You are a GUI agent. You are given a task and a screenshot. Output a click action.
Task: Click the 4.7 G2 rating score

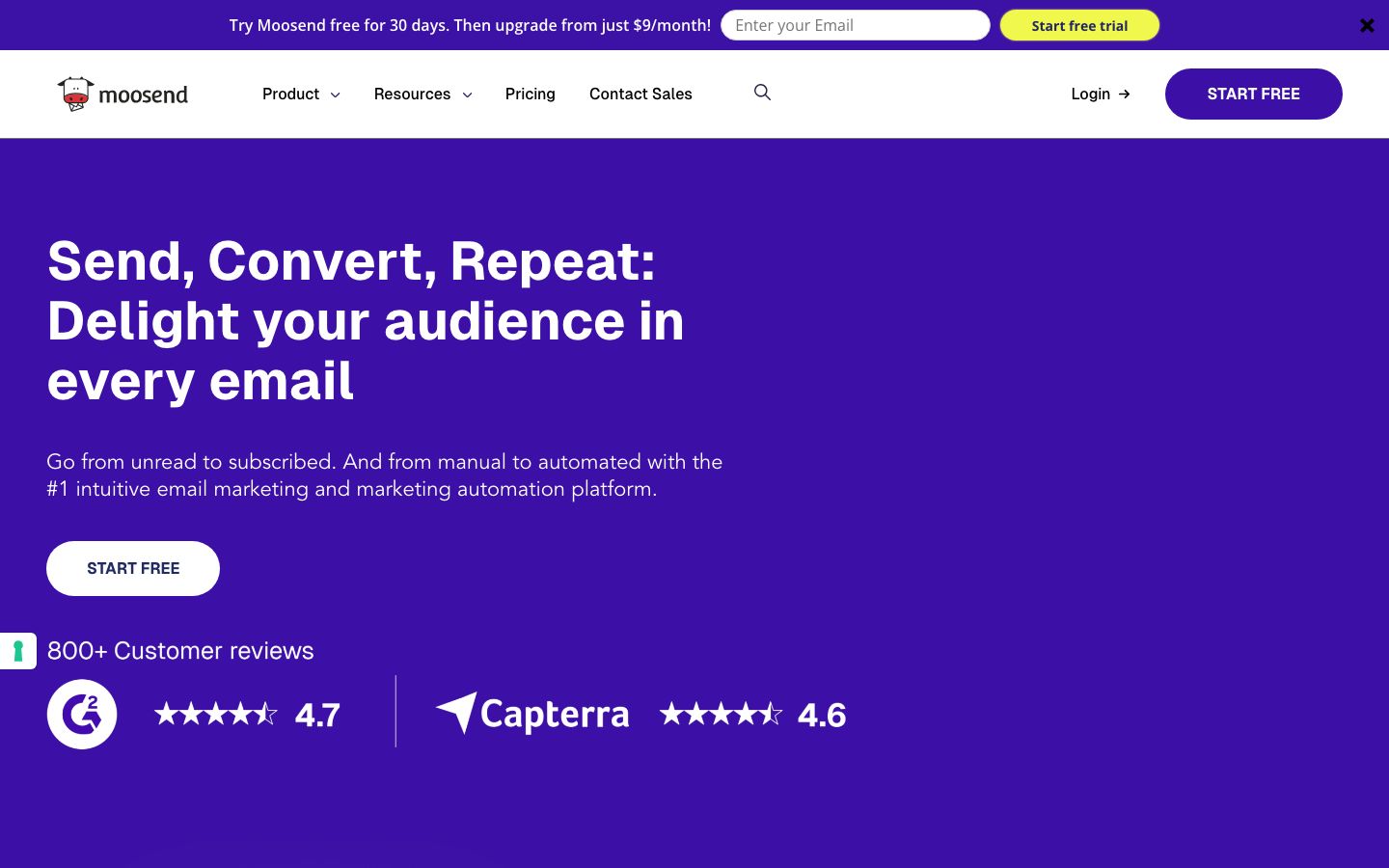coord(317,716)
